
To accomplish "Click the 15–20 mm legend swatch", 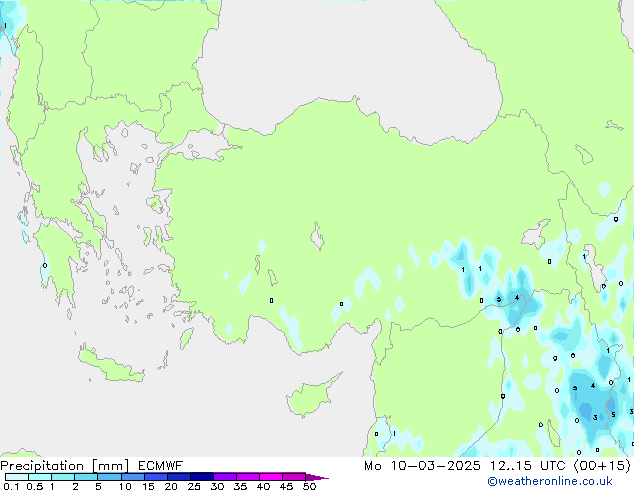I will click(x=155, y=477).
